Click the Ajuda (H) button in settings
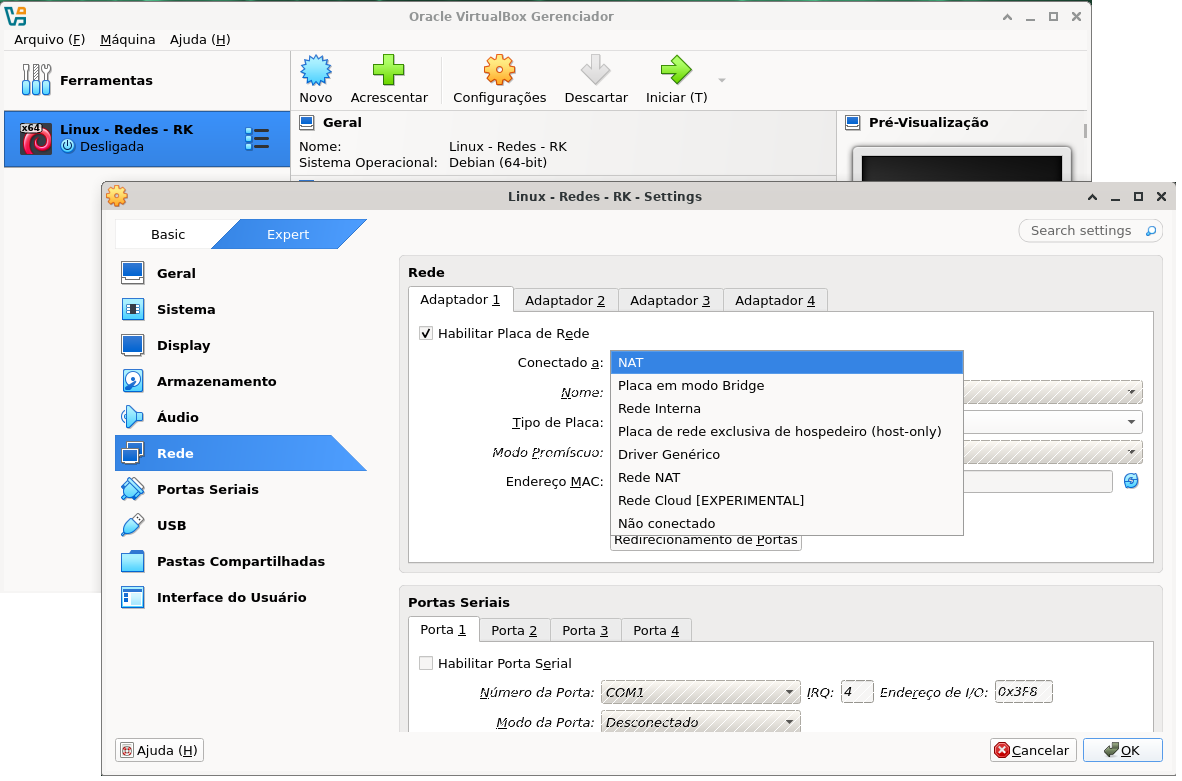The image size is (1182, 781). [159, 750]
